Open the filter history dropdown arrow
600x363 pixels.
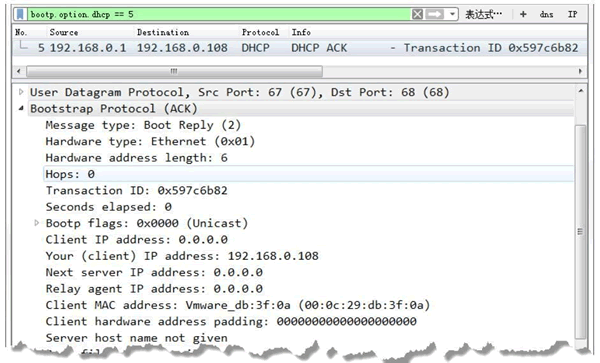tap(452, 15)
